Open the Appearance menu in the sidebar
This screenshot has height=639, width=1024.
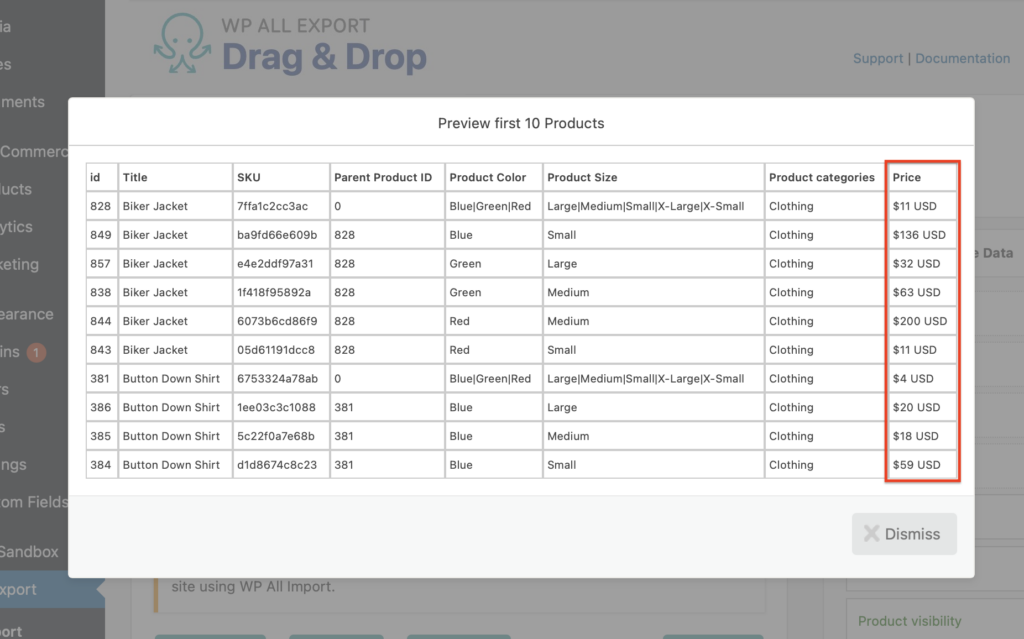[27, 314]
